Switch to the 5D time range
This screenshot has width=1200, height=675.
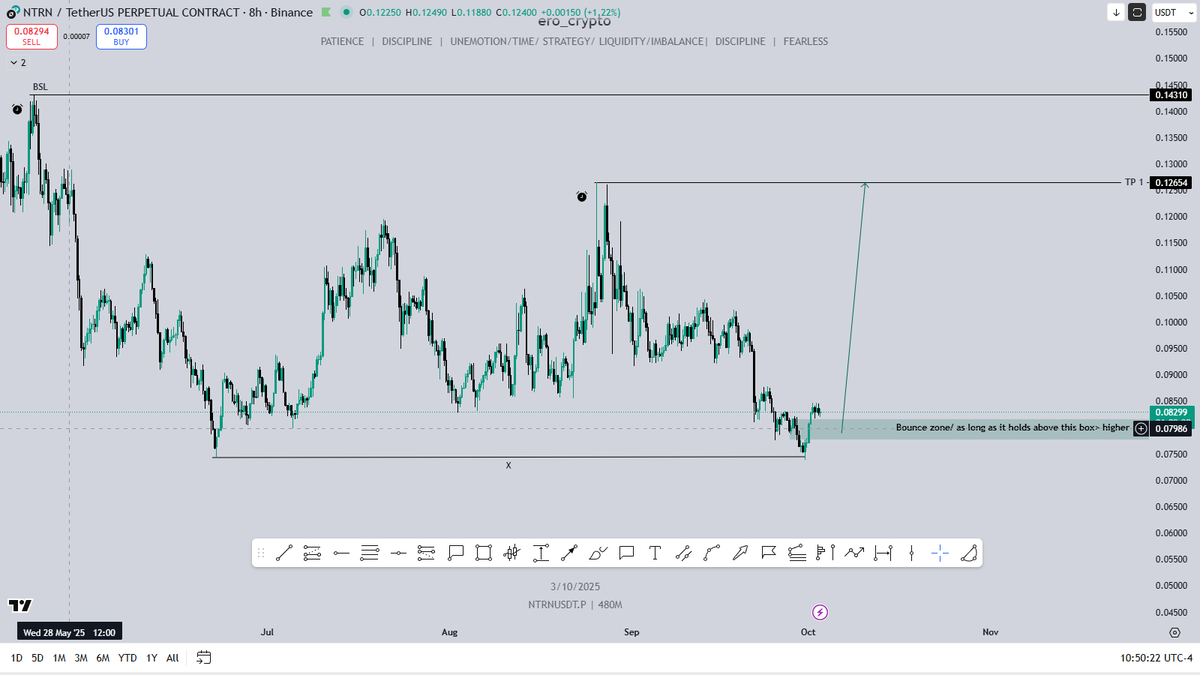coord(38,657)
